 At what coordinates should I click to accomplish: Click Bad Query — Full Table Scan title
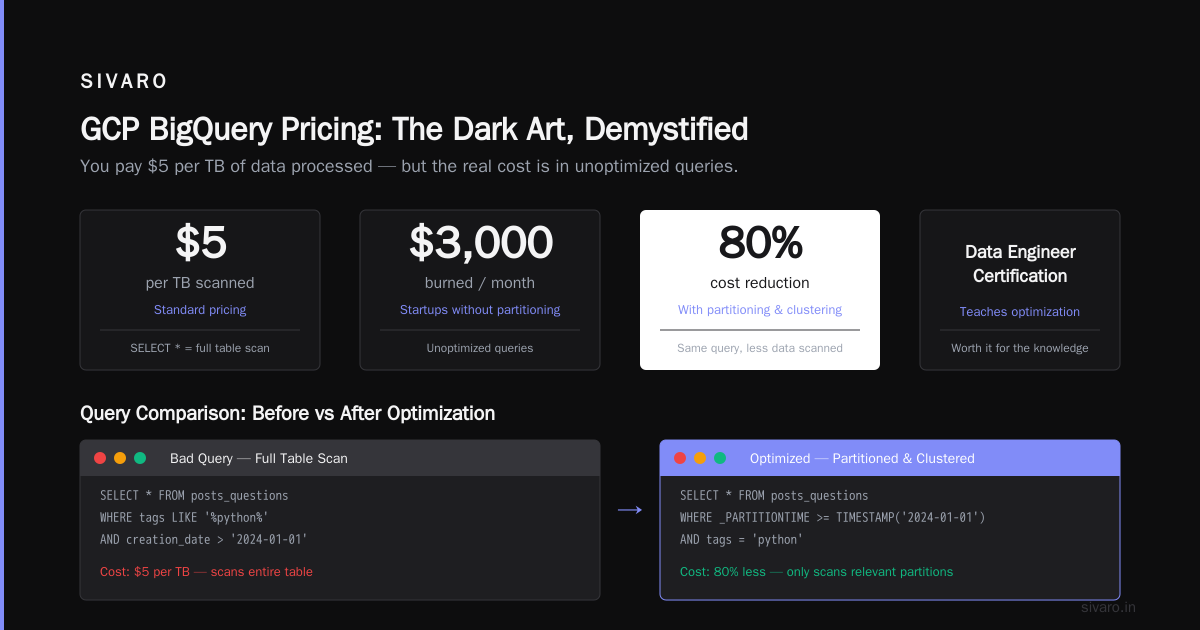pos(259,458)
